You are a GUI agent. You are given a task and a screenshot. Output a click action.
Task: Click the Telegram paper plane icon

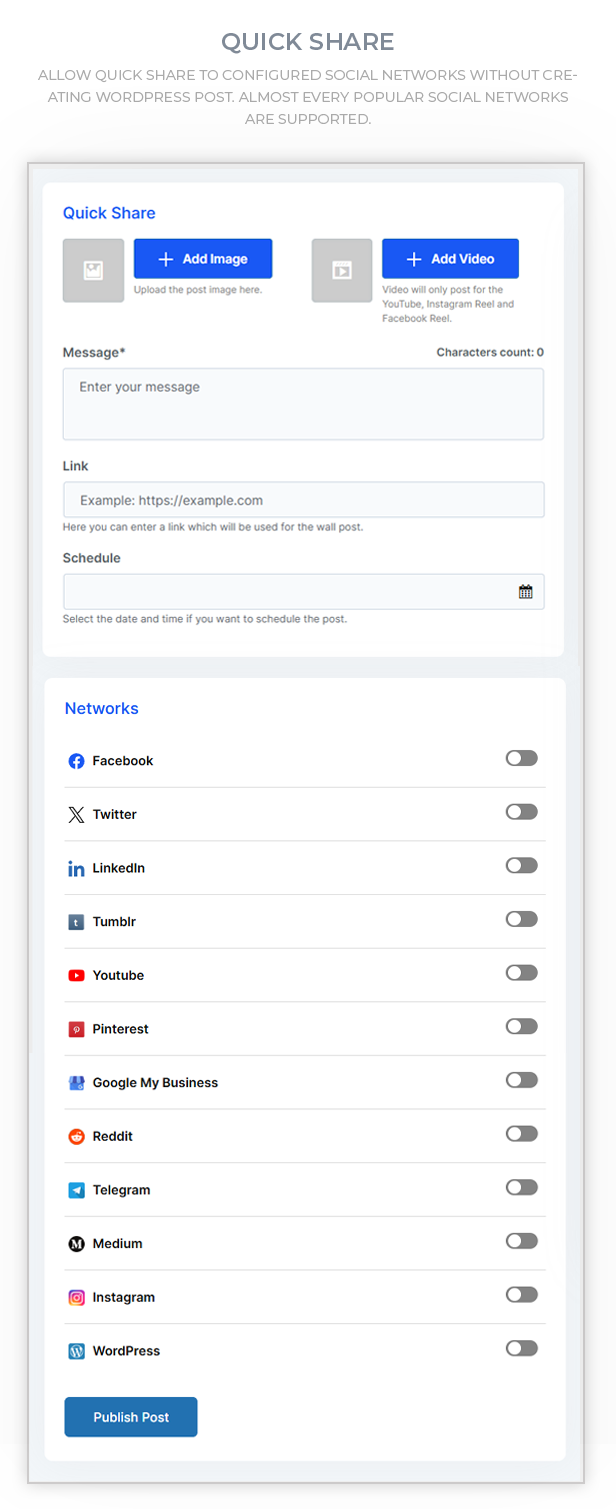pyautogui.click(x=76, y=1190)
